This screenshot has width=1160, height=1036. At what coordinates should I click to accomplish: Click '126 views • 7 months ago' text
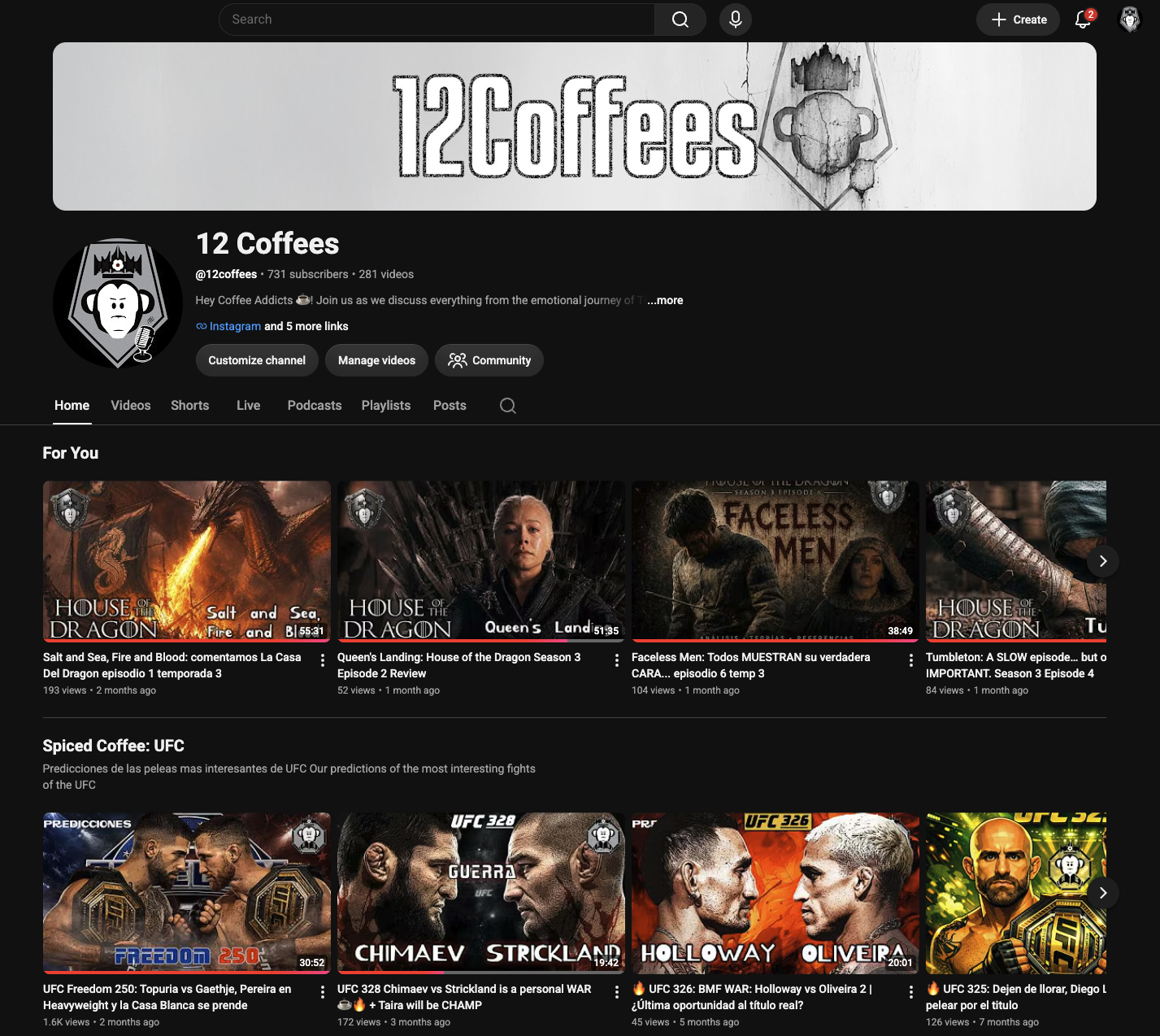(982, 1022)
